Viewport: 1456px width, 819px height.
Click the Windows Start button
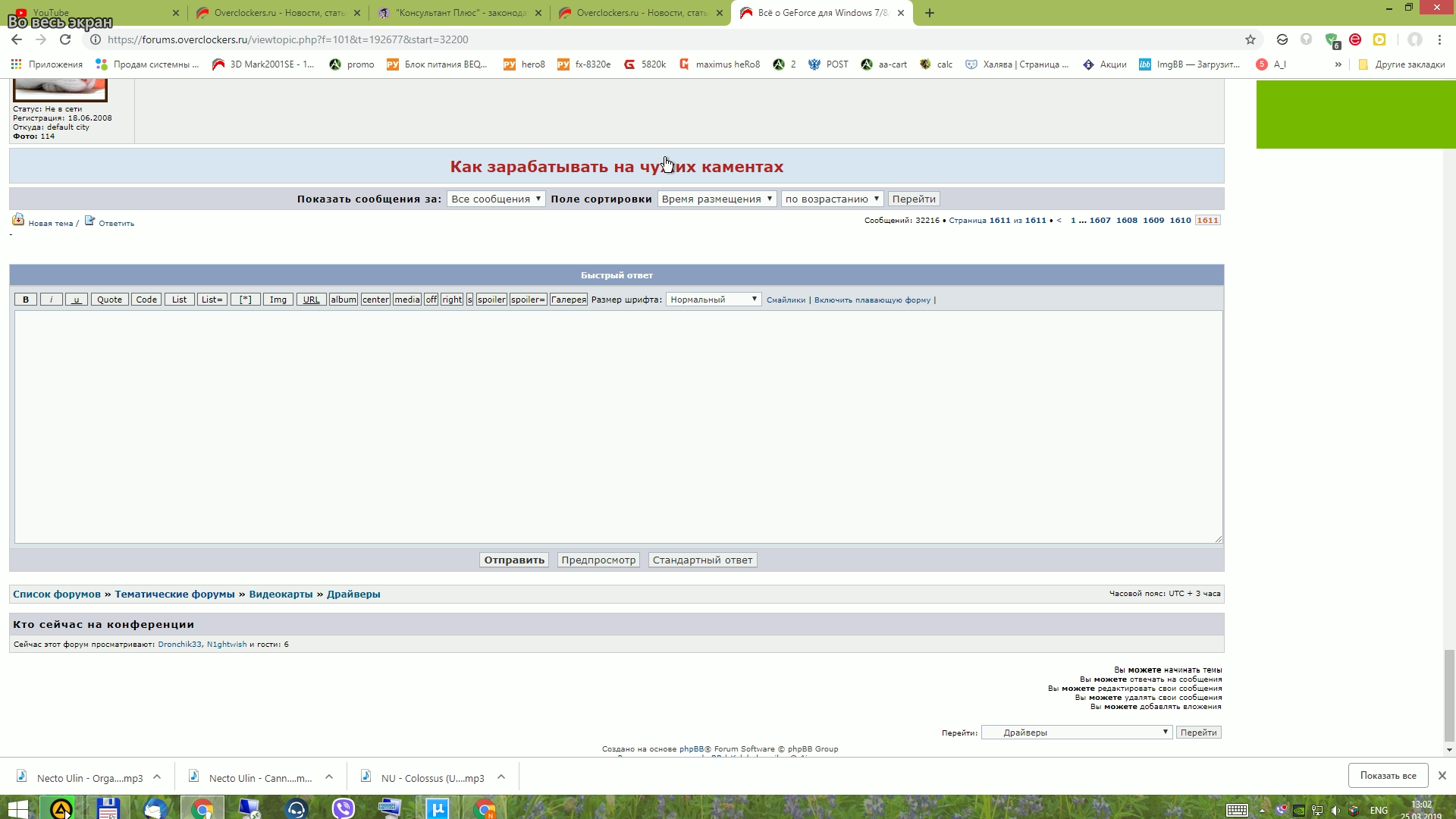pos(17,808)
